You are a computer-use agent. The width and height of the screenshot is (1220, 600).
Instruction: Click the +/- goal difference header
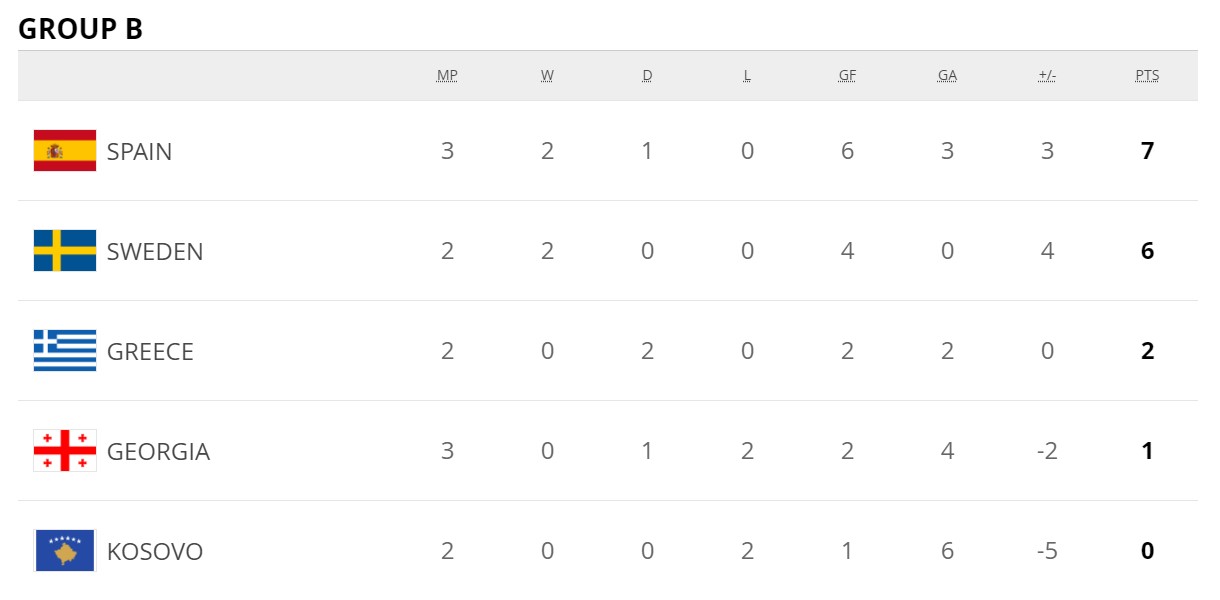pos(1047,76)
